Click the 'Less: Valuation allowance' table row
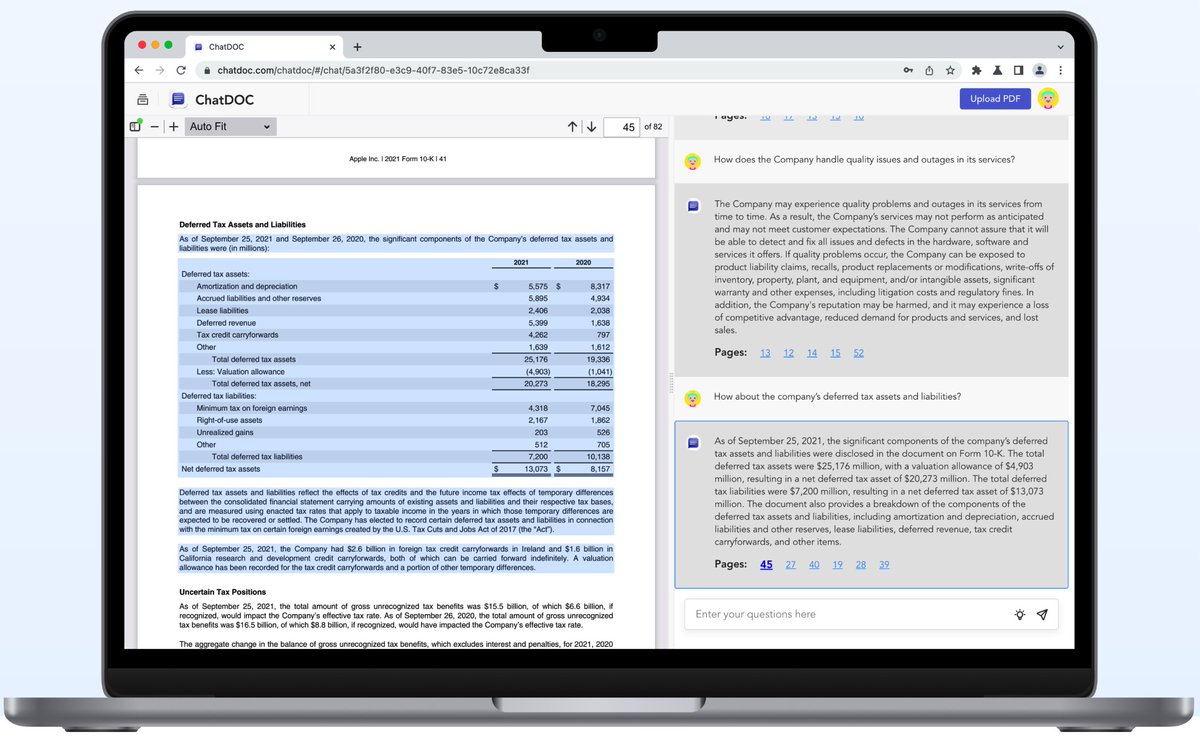The image size is (1200, 741). pyautogui.click(x=396, y=372)
